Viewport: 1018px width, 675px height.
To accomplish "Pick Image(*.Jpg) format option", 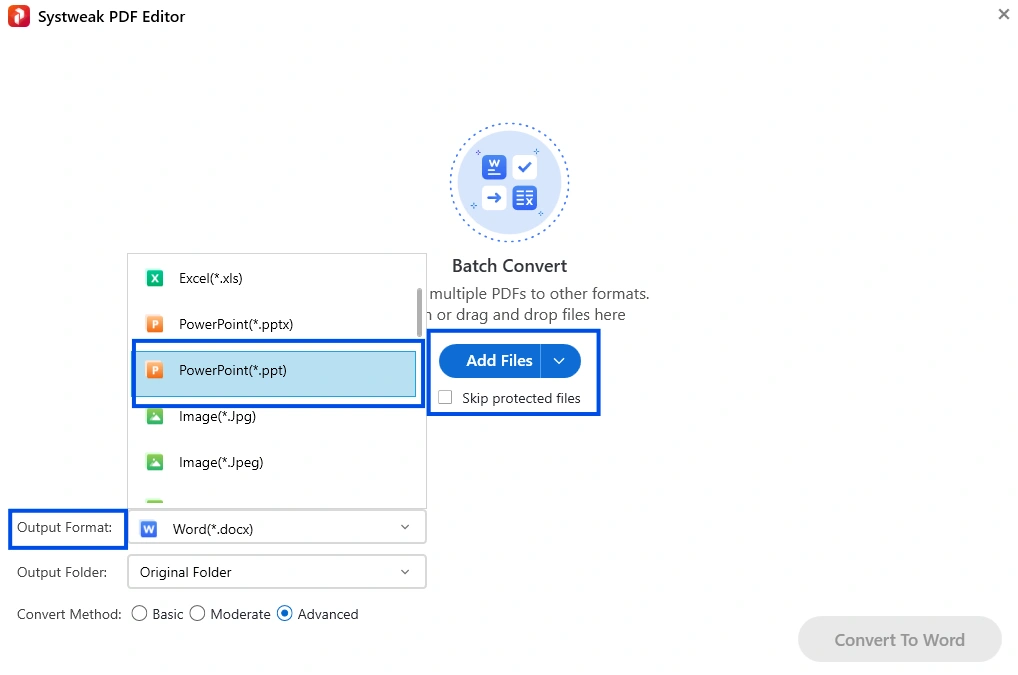I will coord(274,416).
